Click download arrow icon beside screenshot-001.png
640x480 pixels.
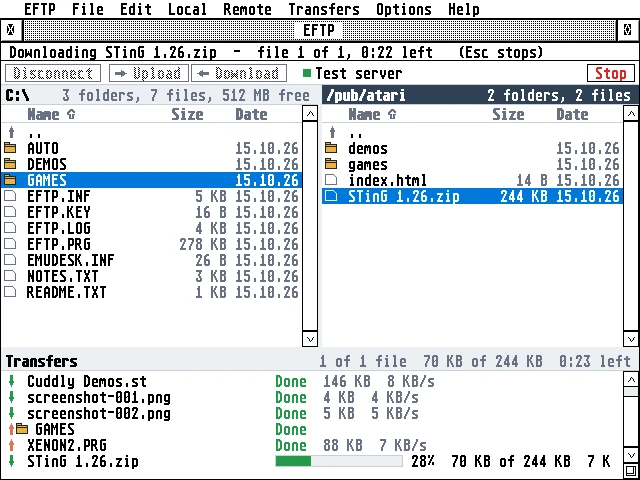click(11, 398)
